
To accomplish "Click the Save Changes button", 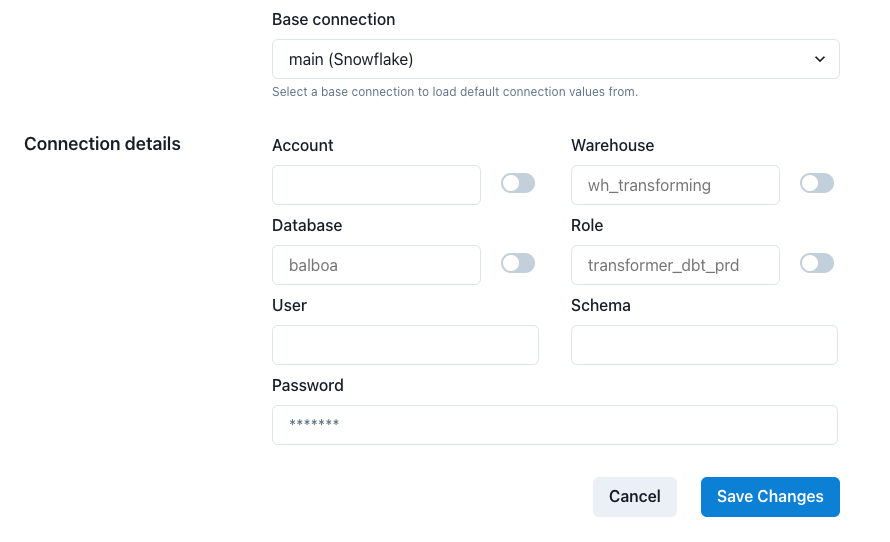I will pyautogui.click(x=770, y=497).
